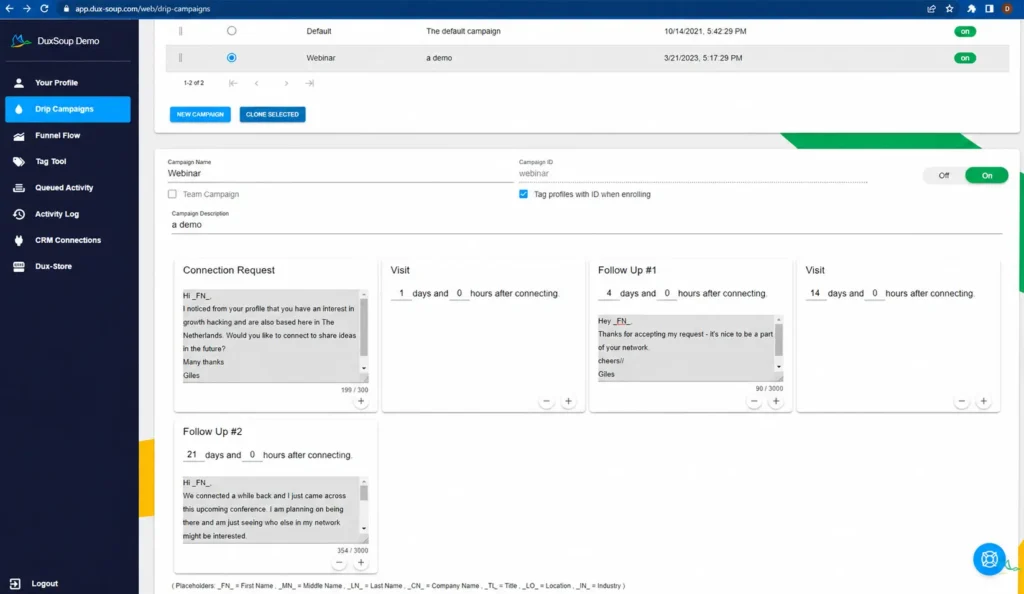Image resolution: width=1024 pixels, height=594 pixels.
Task: Add step after Follow Up #2
Action: [360, 562]
